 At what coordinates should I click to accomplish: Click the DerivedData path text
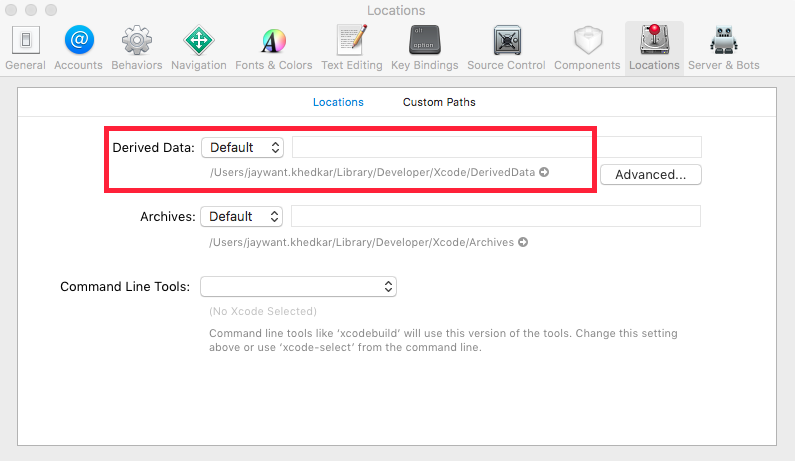pyautogui.click(x=373, y=172)
